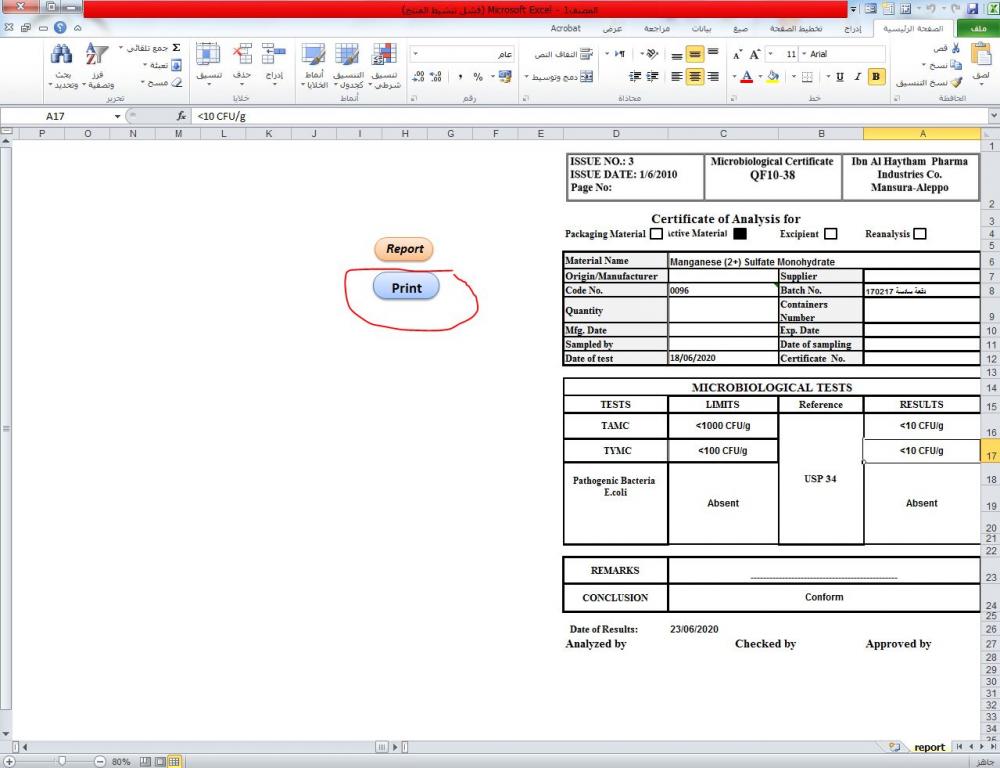Open the Acrobat ribbon tab

[567, 29]
